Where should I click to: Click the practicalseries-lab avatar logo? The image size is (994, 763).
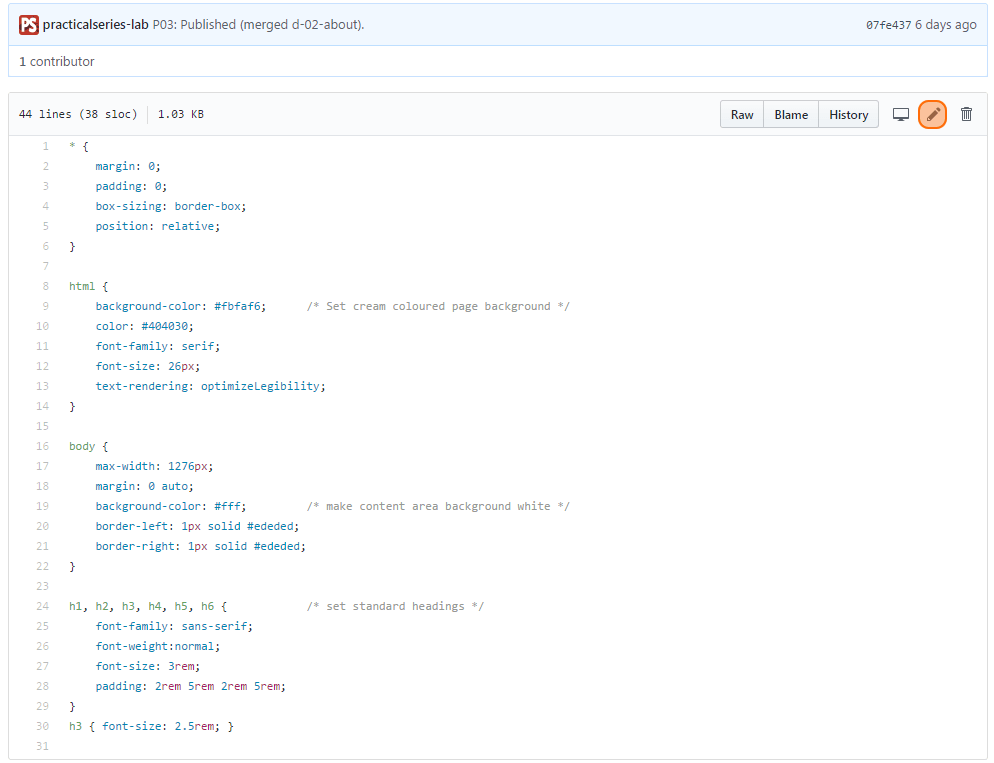pos(29,25)
